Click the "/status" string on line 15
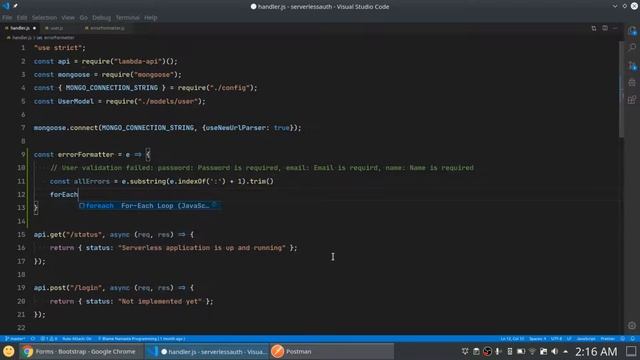 (84, 235)
